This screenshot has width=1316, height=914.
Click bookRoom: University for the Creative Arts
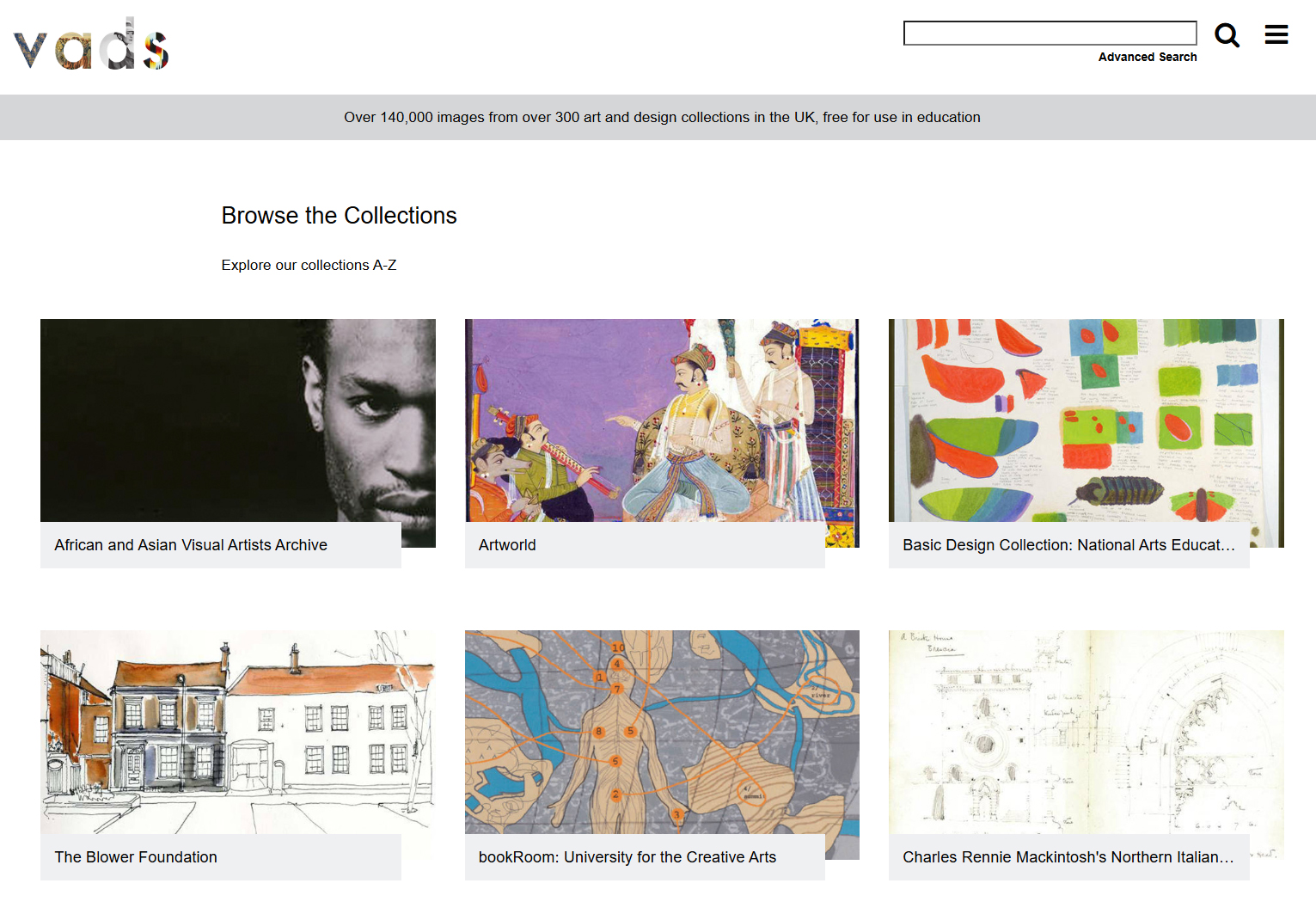pos(627,857)
